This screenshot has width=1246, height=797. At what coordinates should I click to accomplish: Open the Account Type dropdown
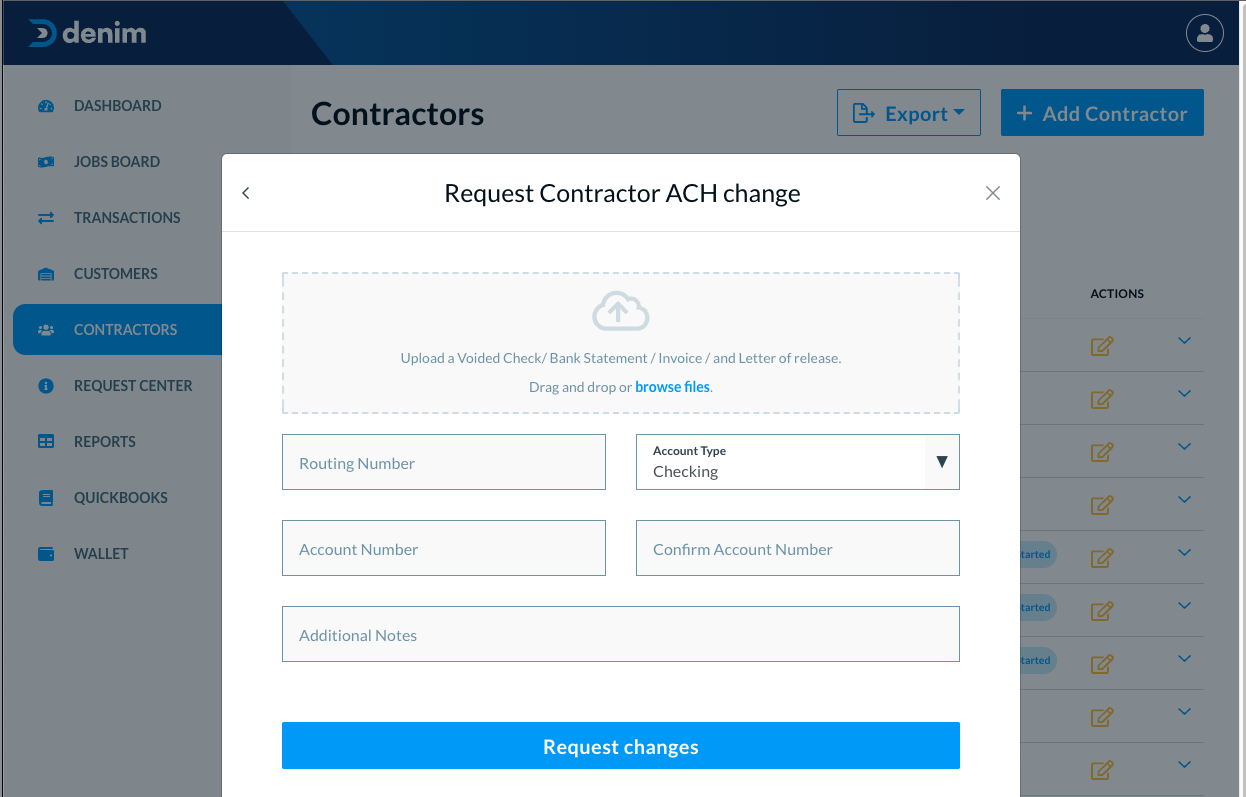coord(798,462)
